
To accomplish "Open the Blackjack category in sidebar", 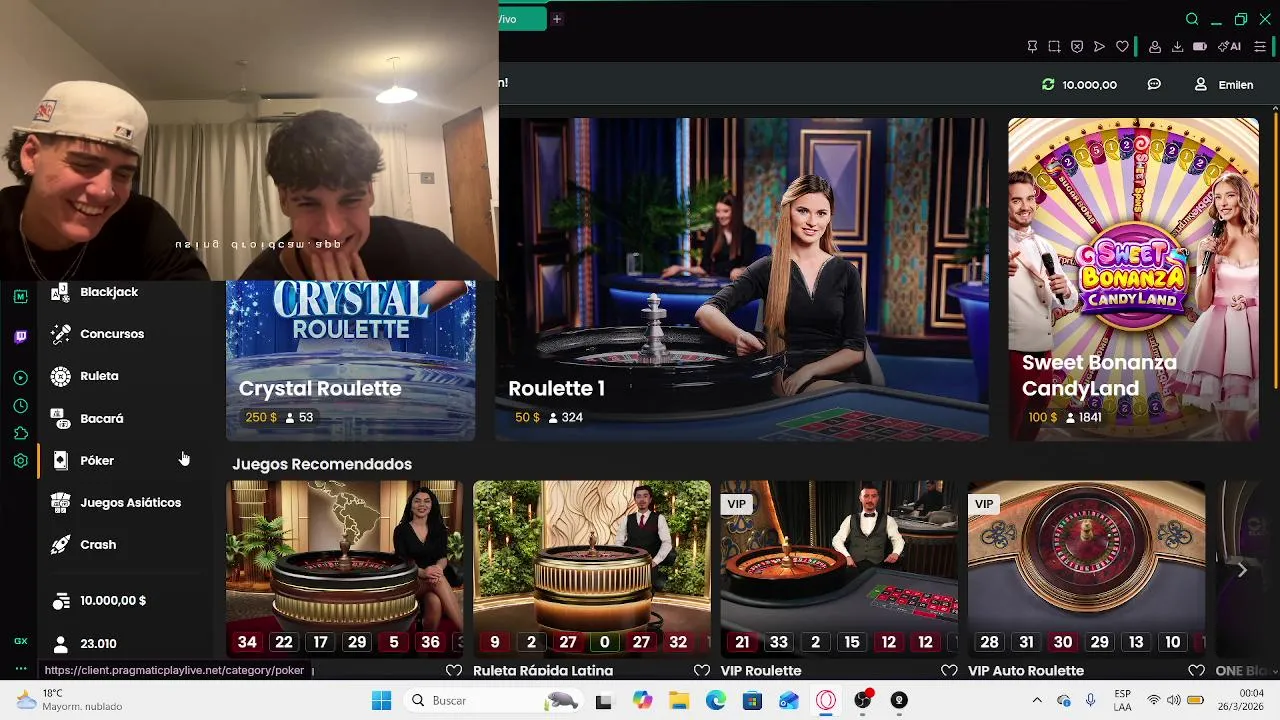I will coord(109,292).
